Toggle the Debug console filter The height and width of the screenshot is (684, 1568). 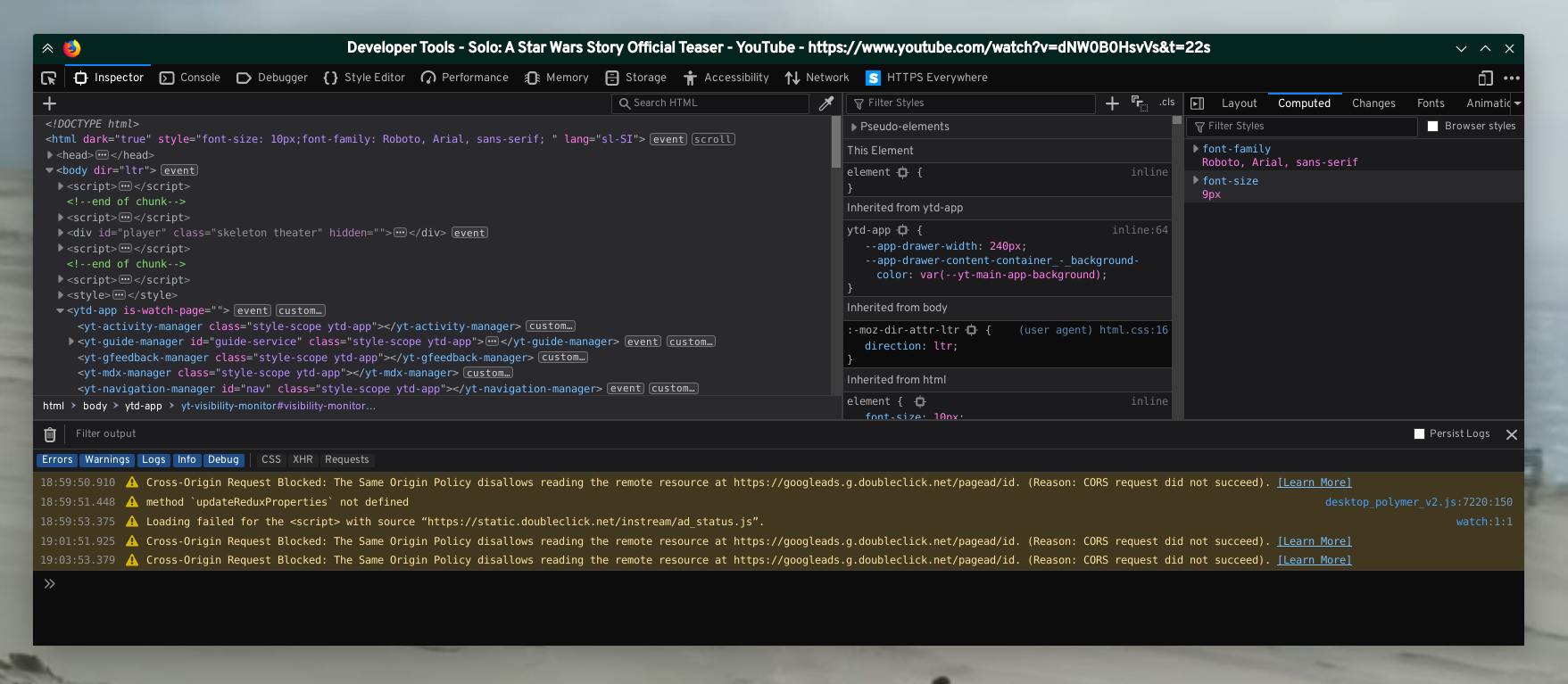click(223, 460)
